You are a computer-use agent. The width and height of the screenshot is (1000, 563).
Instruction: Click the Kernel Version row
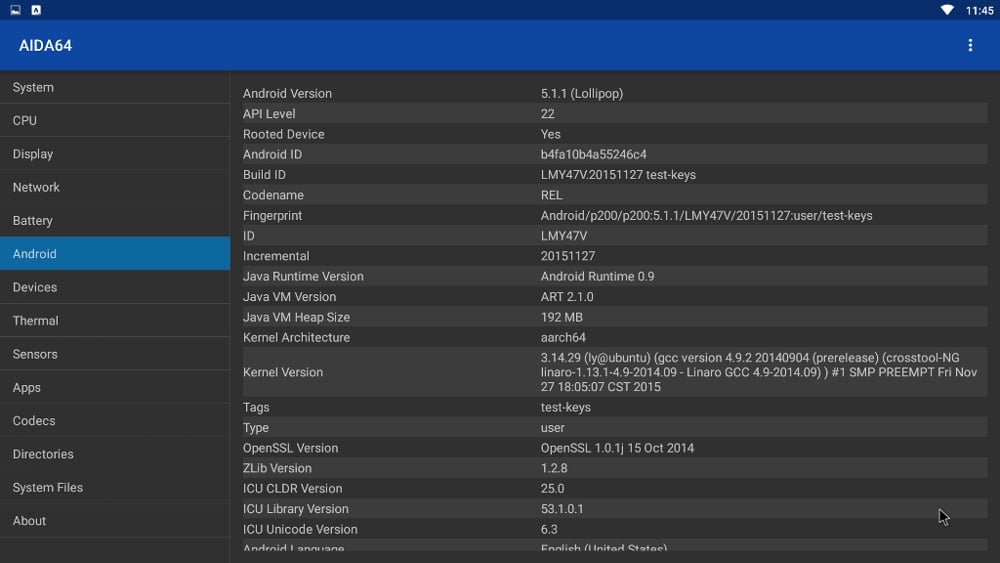[614, 372]
